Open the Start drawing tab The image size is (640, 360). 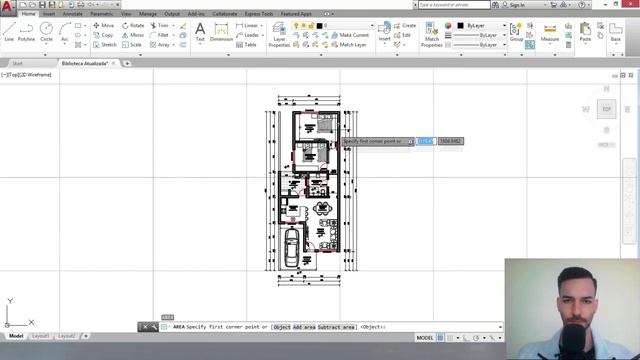[18, 63]
